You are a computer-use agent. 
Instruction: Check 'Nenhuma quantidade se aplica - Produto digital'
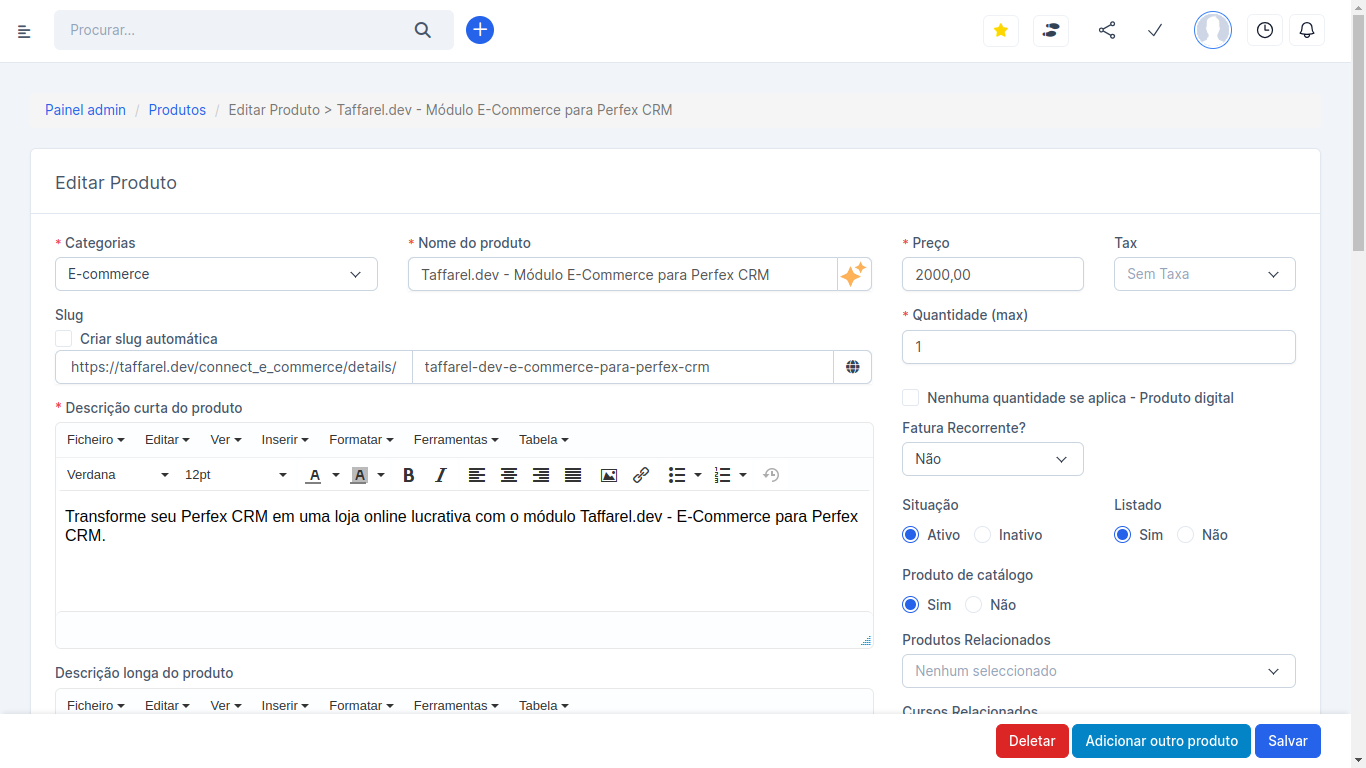[910, 397]
